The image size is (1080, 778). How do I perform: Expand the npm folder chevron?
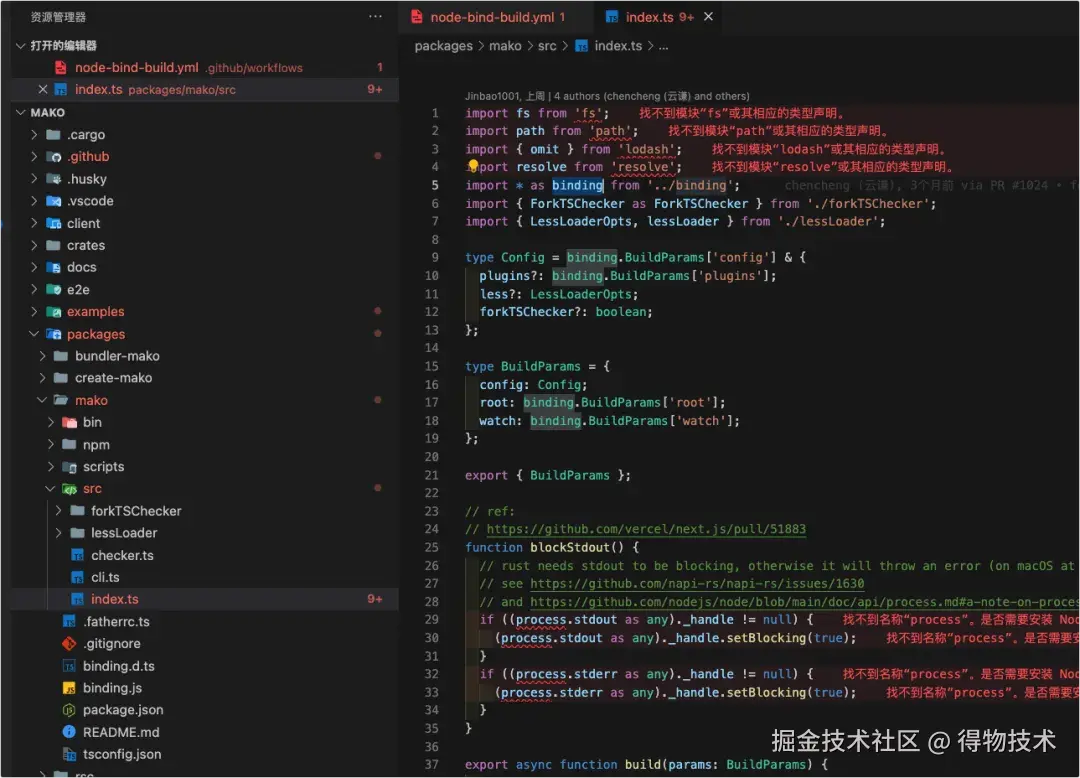[50, 444]
